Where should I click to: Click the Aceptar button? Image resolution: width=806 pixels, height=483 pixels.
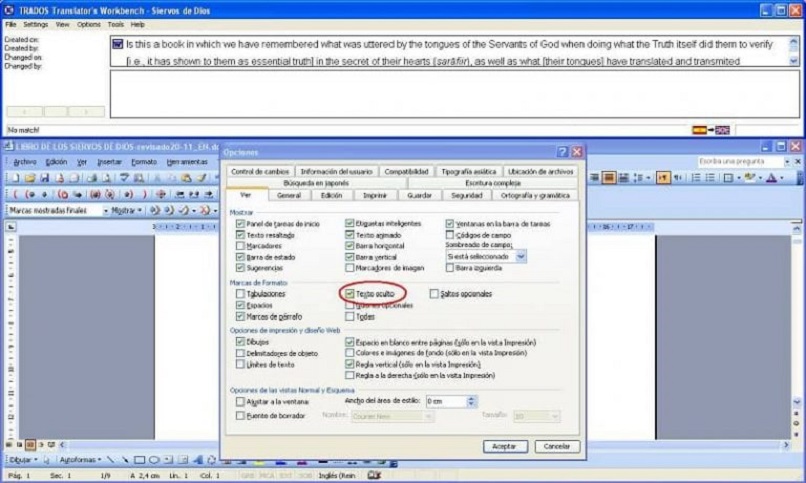505,446
